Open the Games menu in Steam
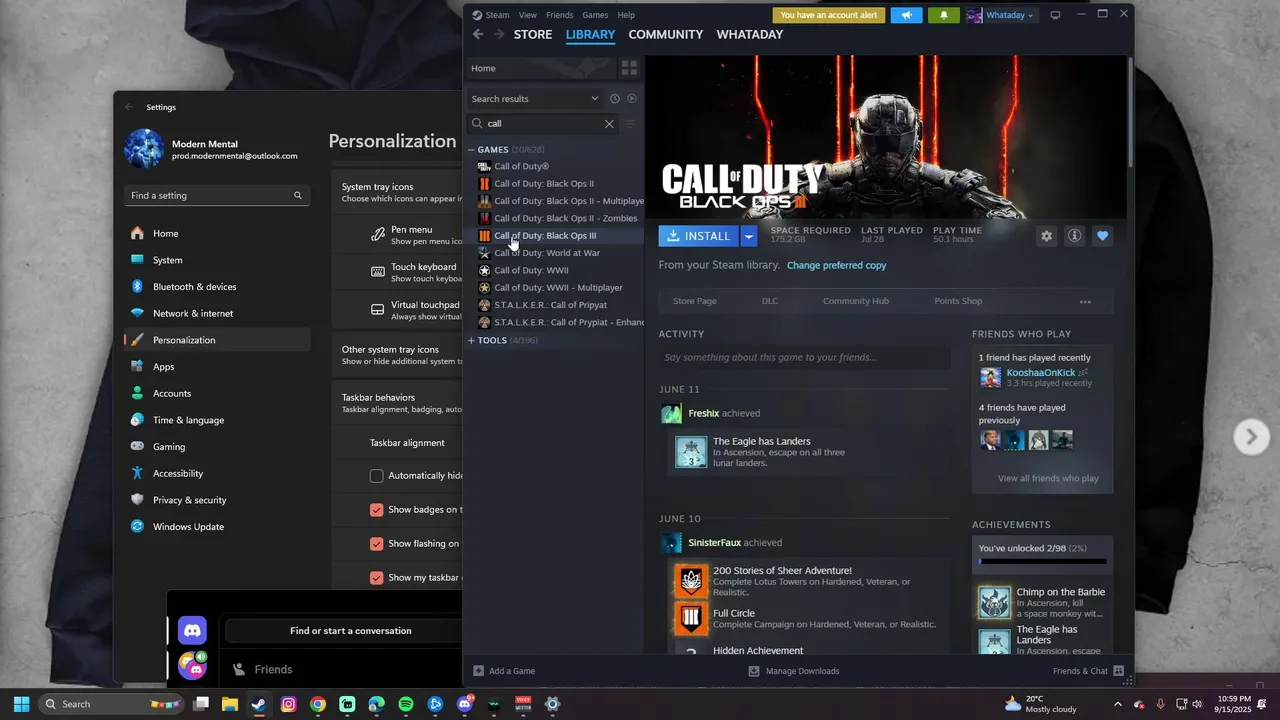The width and height of the screenshot is (1280, 720). click(x=595, y=15)
